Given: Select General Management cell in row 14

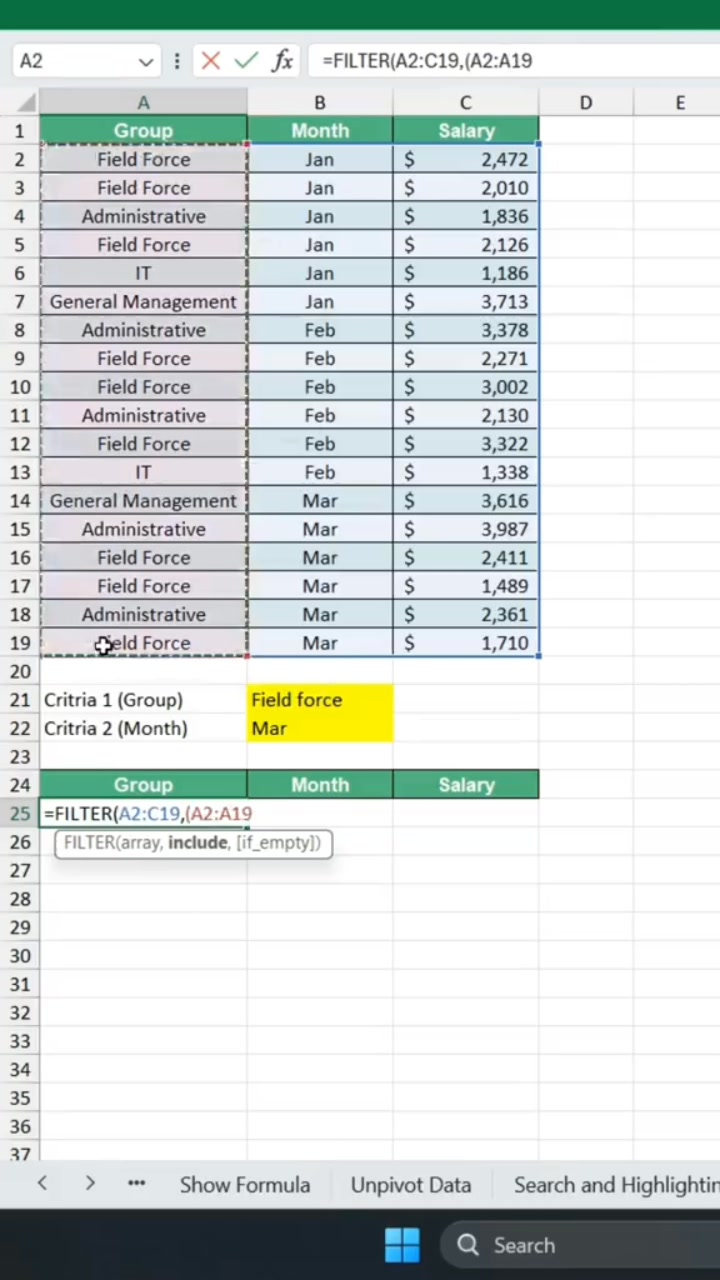Looking at the screenshot, I should [143, 500].
